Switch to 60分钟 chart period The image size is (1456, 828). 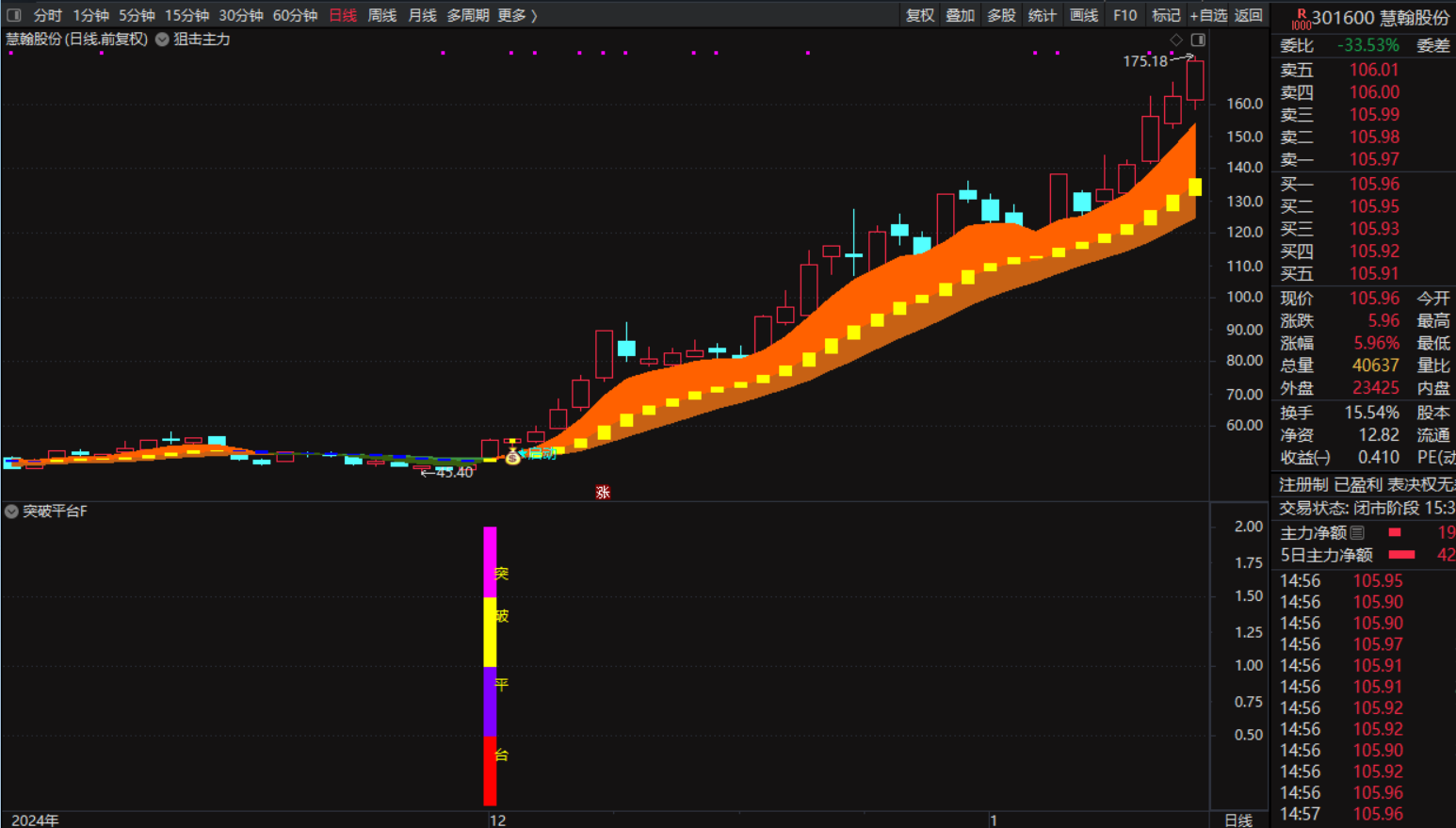pos(295,15)
